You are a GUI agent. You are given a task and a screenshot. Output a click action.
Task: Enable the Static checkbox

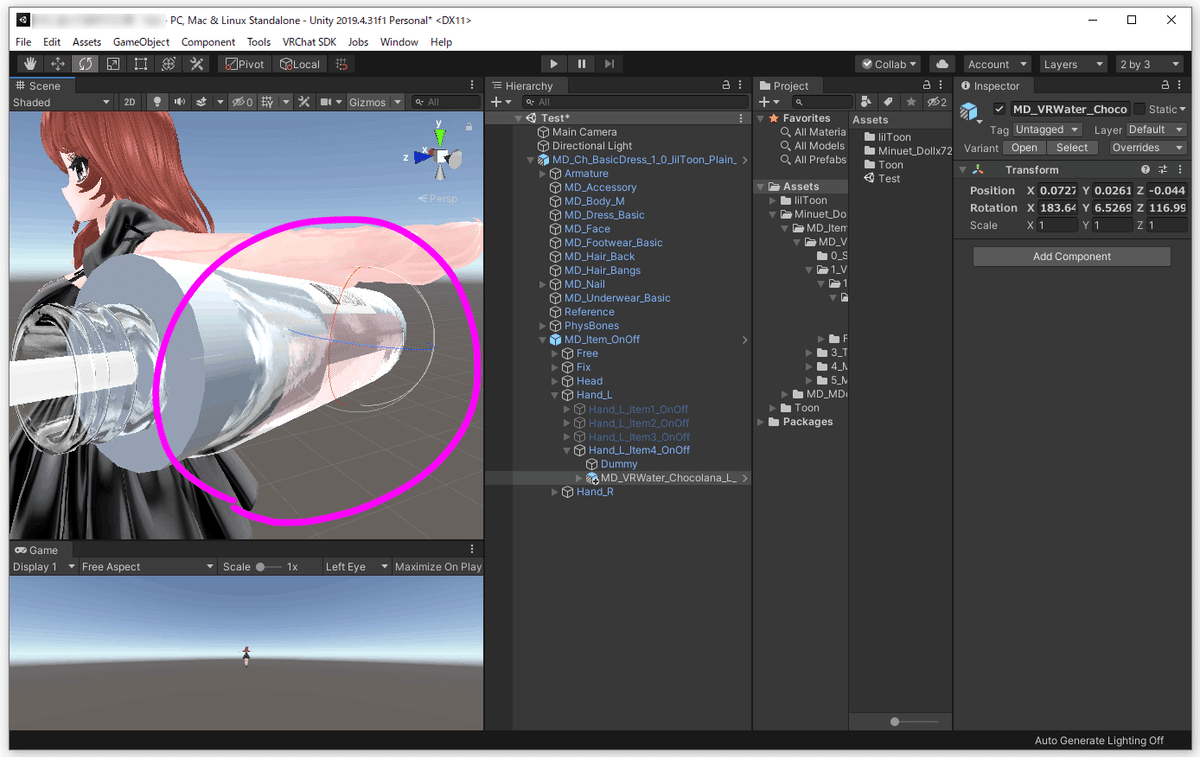(1139, 109)
